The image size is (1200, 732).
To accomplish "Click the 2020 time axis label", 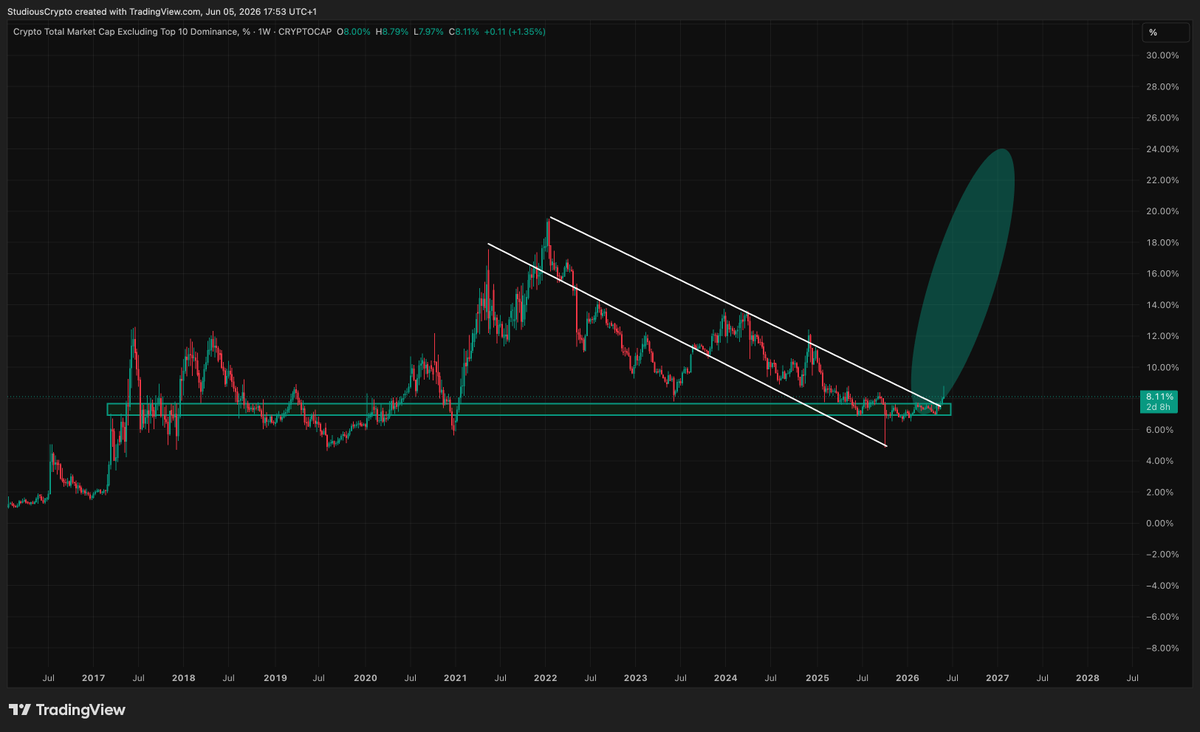I will pos(365,677).
